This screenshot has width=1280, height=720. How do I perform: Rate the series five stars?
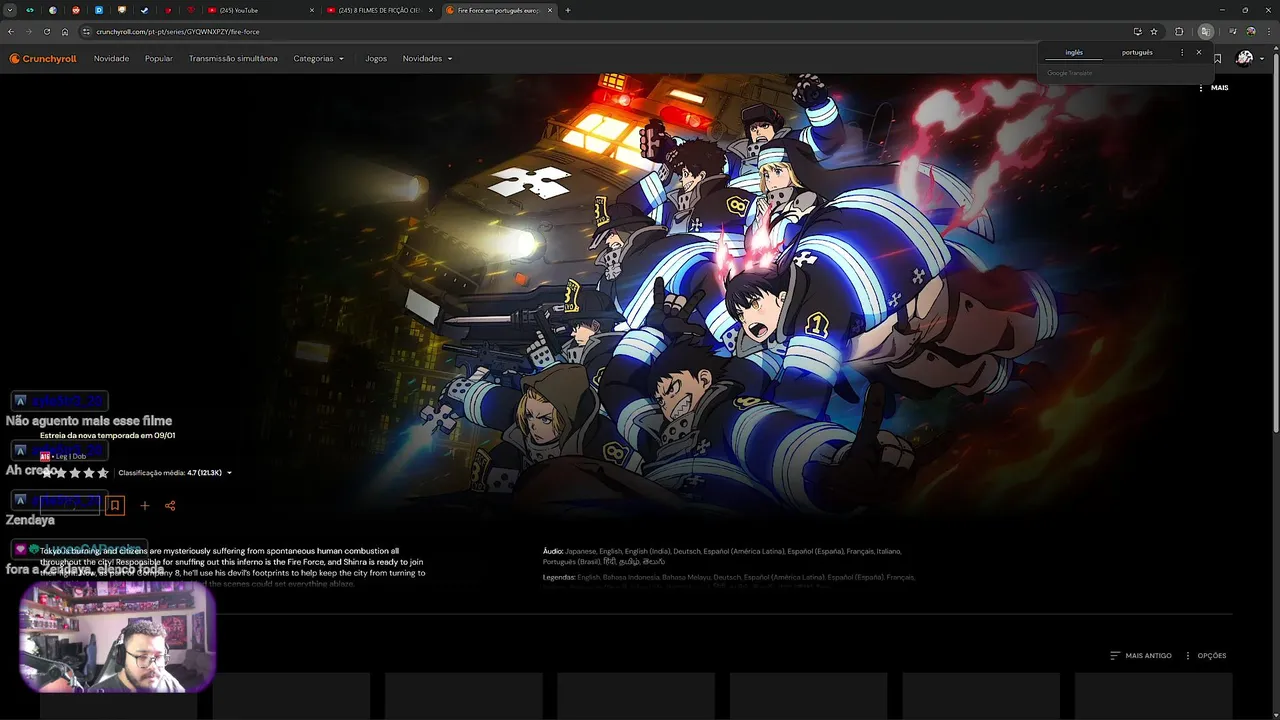click(102, 473)
